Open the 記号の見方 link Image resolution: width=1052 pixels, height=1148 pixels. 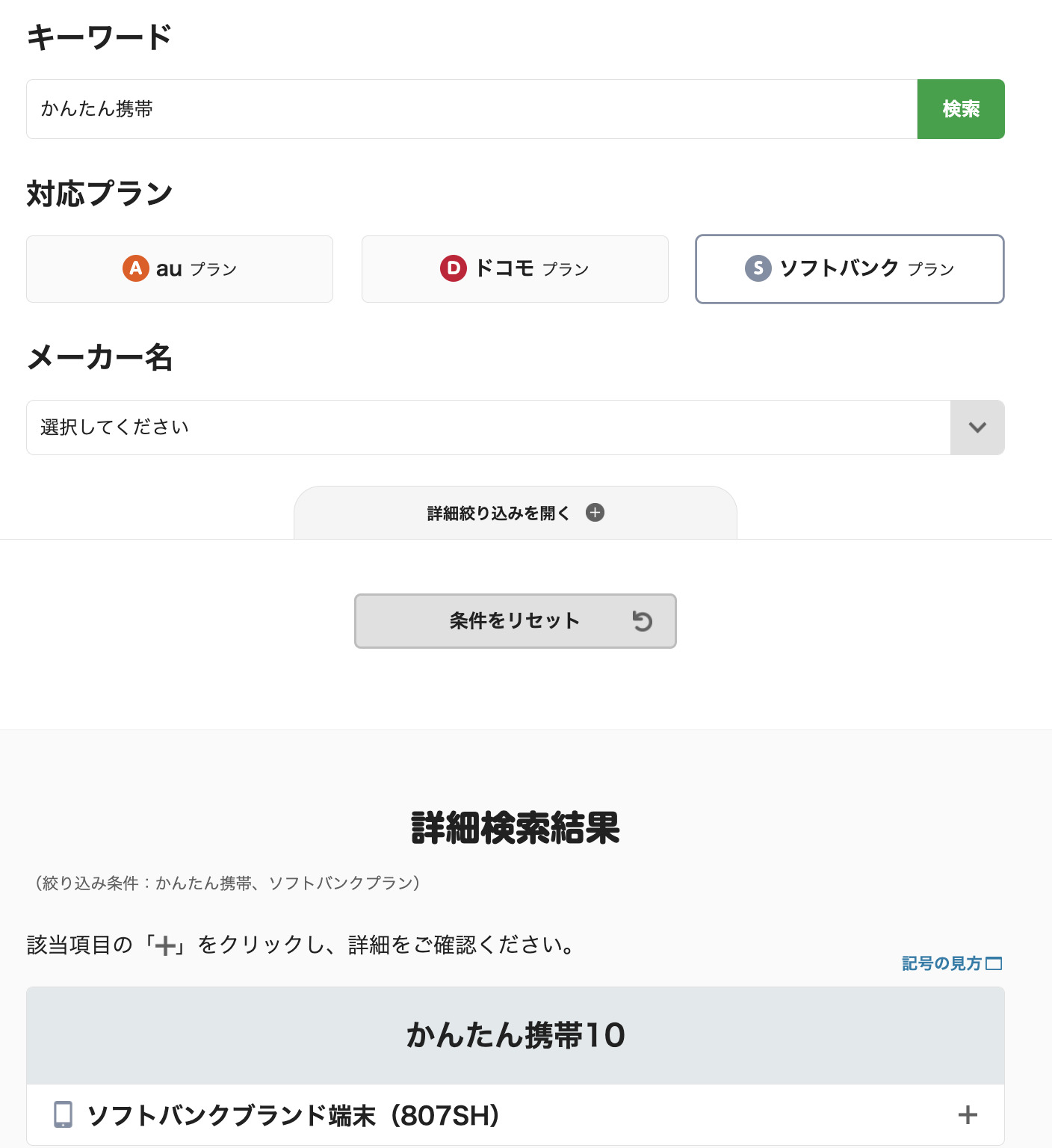click(x=941, y=963)
